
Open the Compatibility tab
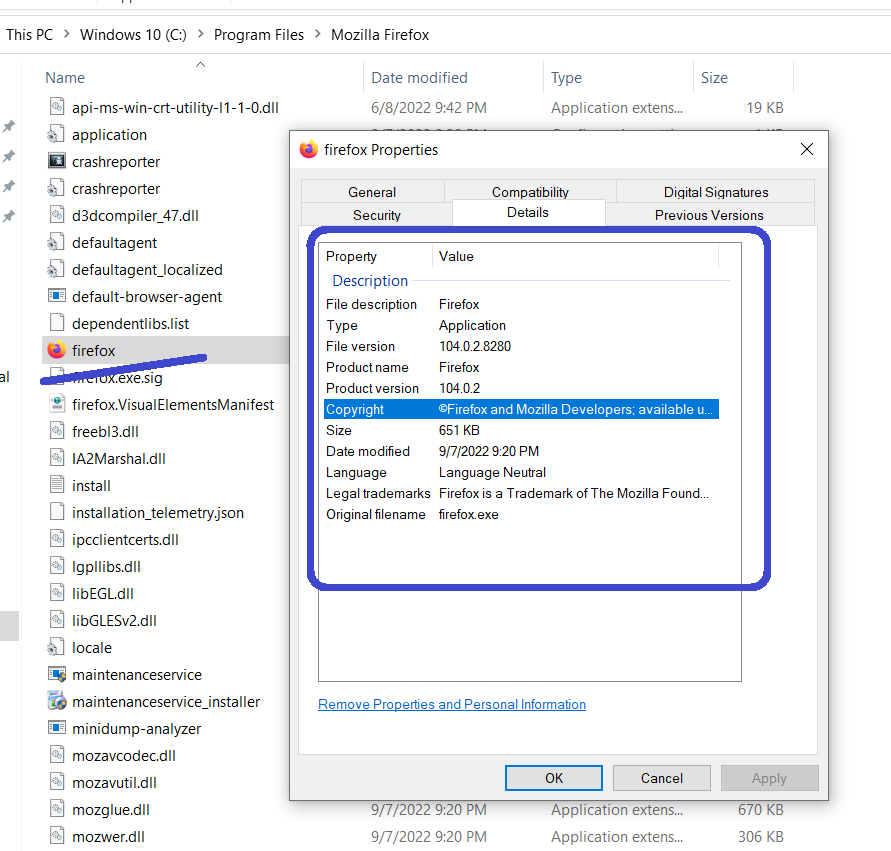tap(530, 191)
